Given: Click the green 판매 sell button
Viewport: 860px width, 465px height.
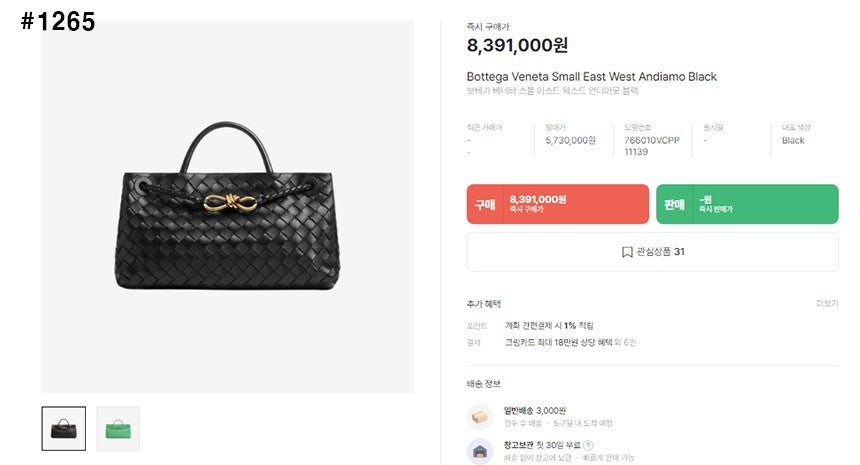Looking at the screenshot, I should (x=747, y=204).
